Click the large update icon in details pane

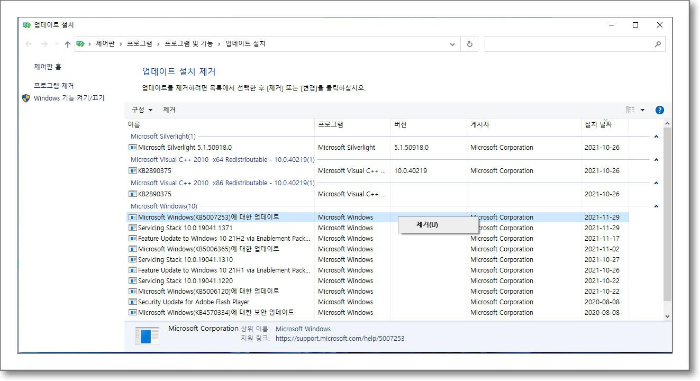147,336
